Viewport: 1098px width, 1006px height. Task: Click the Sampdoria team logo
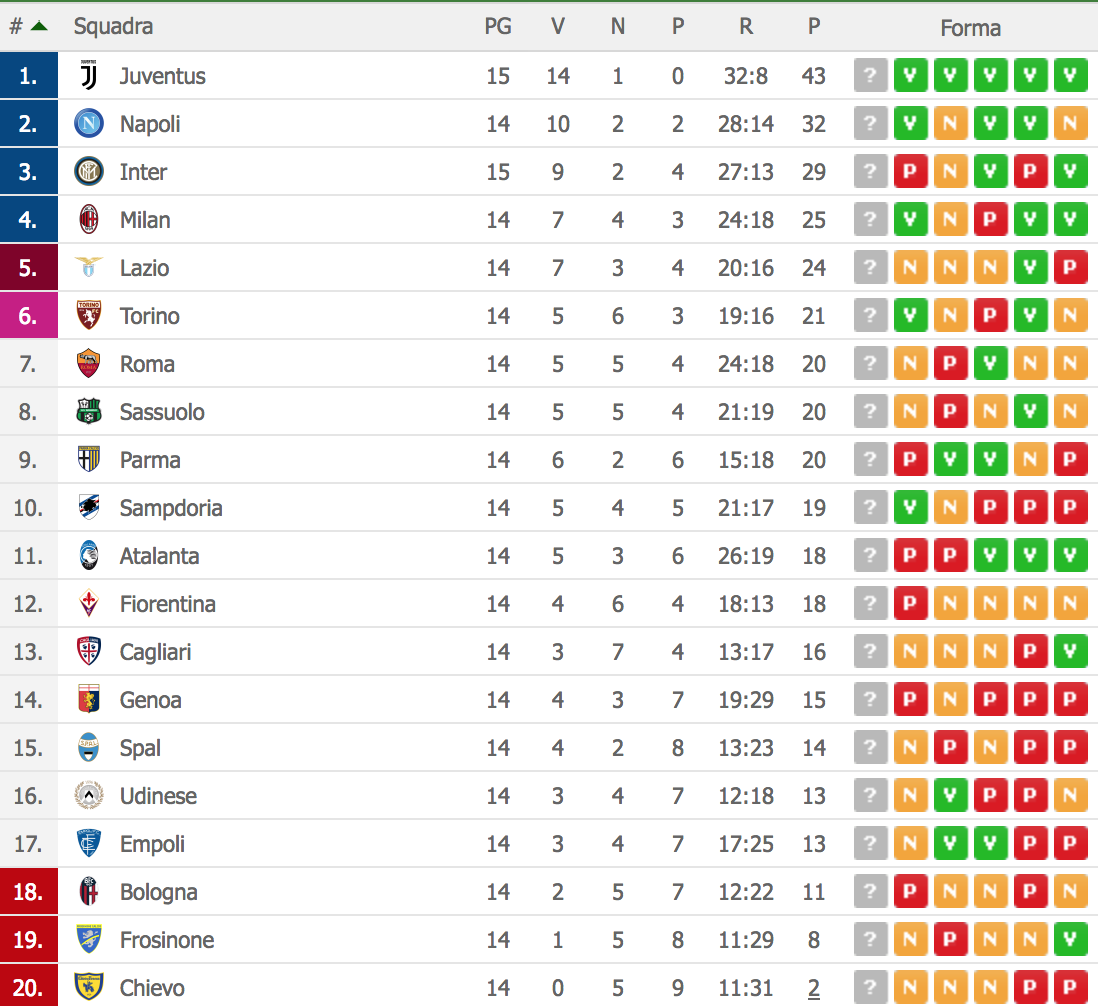pyautogui.click(x=89, y=508)
